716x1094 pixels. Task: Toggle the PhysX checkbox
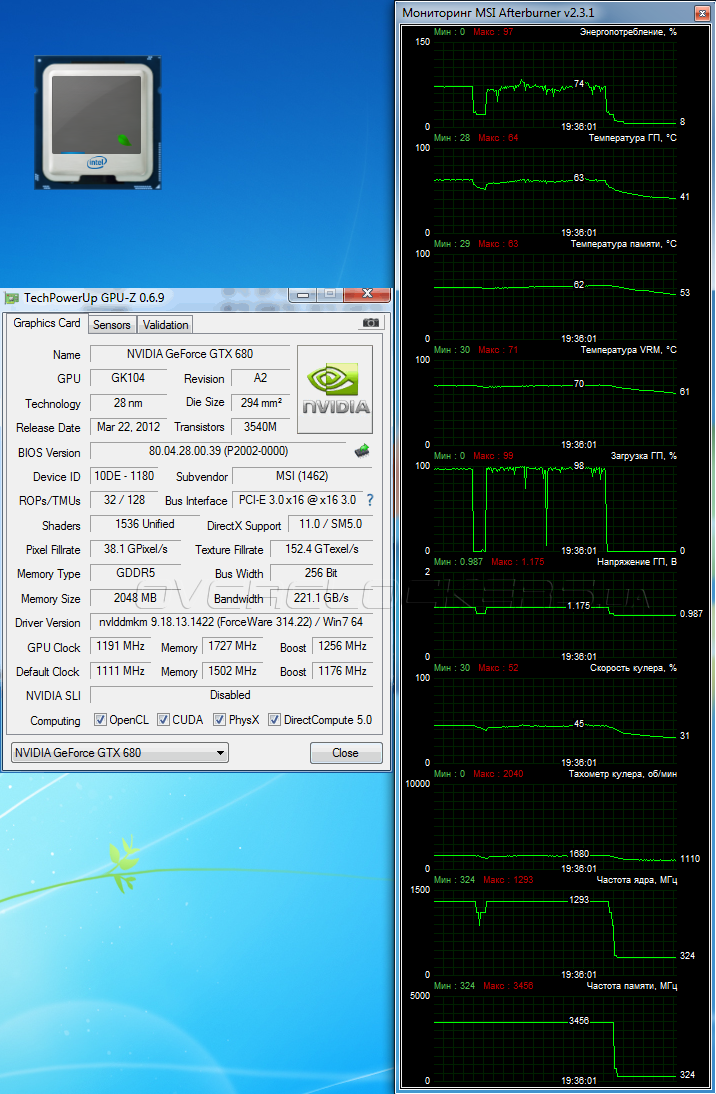click(219, 720)
